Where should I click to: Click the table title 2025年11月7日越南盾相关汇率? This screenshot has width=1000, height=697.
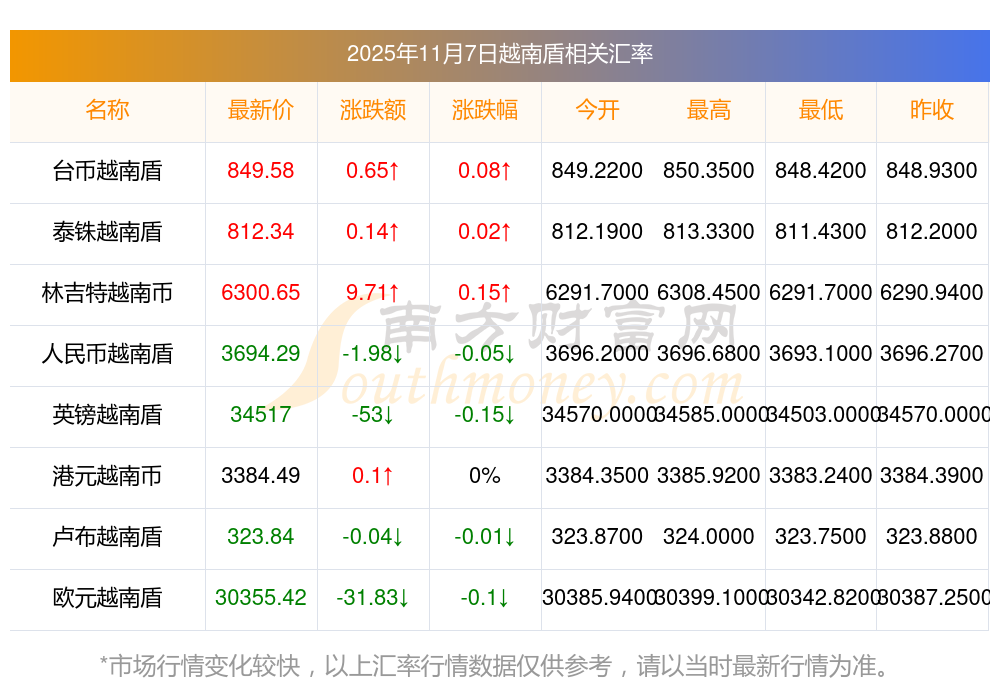coord(500,54)
